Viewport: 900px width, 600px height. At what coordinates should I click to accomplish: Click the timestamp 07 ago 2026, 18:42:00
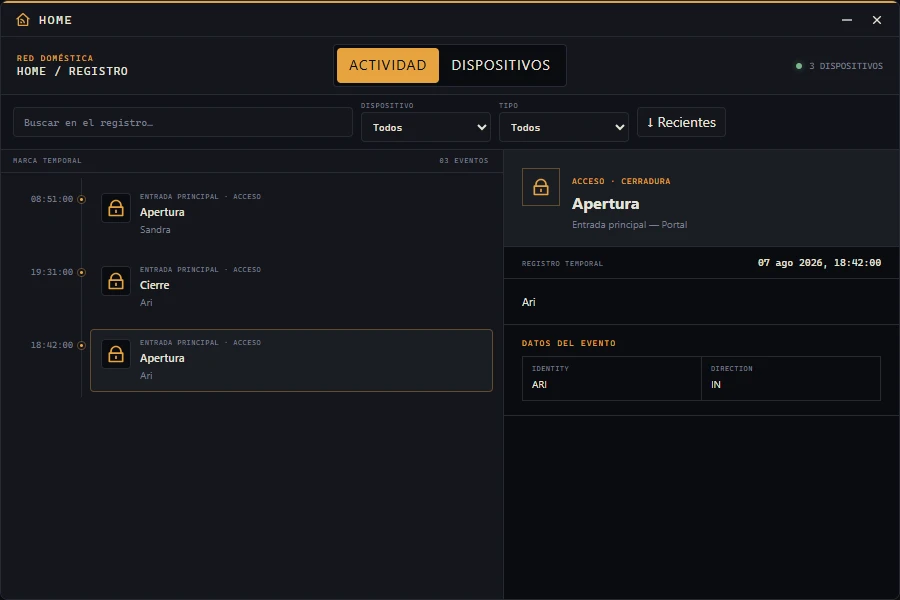point(819,263)
